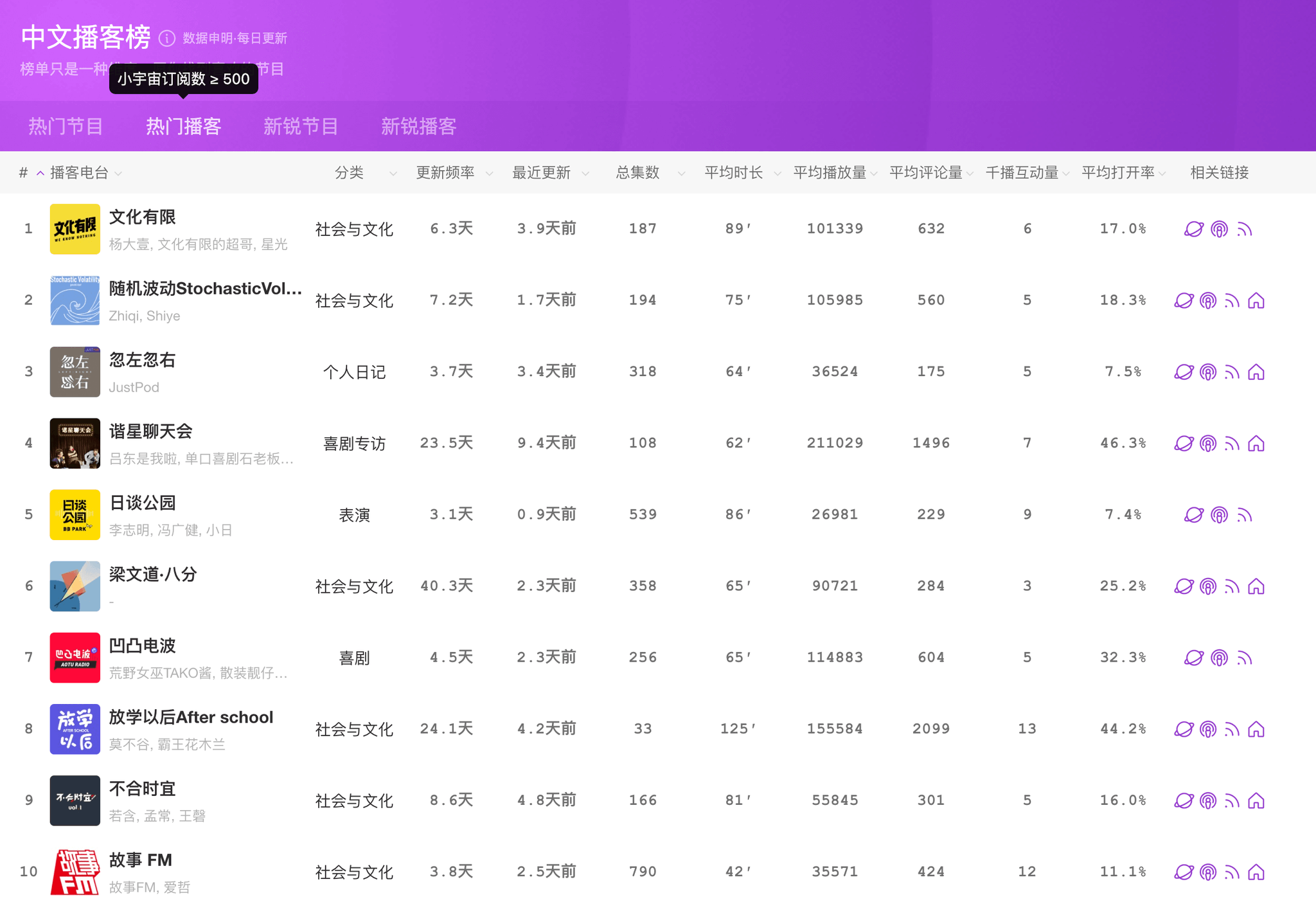This screenshot has width=1316, height=911.
Task: Open the 平均播放量 column sort dropdown
Action: (x=874, y=174)
